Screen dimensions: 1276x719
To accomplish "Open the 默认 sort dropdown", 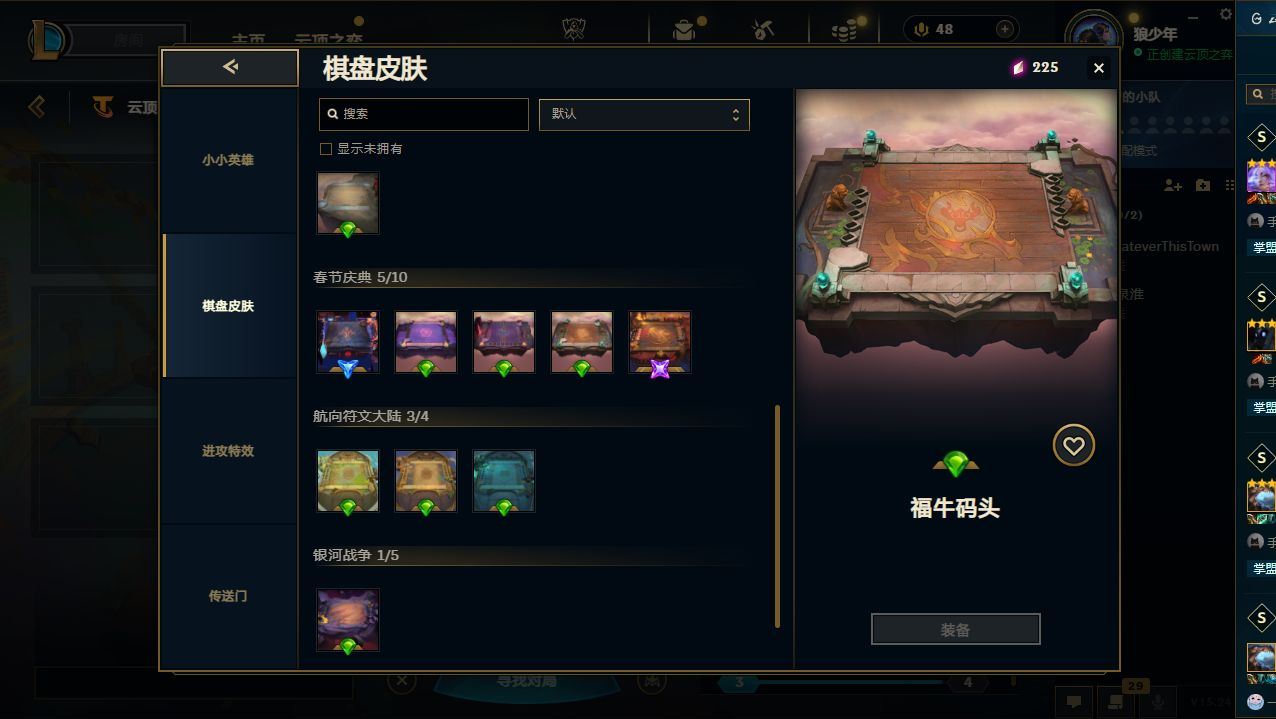I will 644,114.
